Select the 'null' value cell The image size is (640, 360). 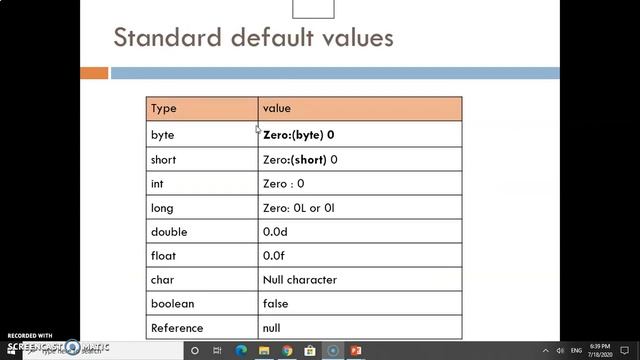[360, 327]
